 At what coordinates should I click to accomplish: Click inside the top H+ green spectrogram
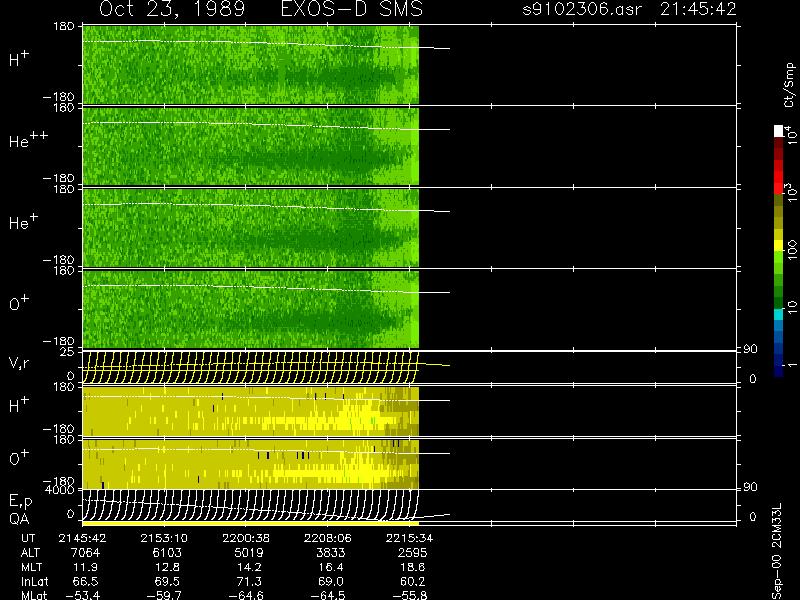click(251, 65)
